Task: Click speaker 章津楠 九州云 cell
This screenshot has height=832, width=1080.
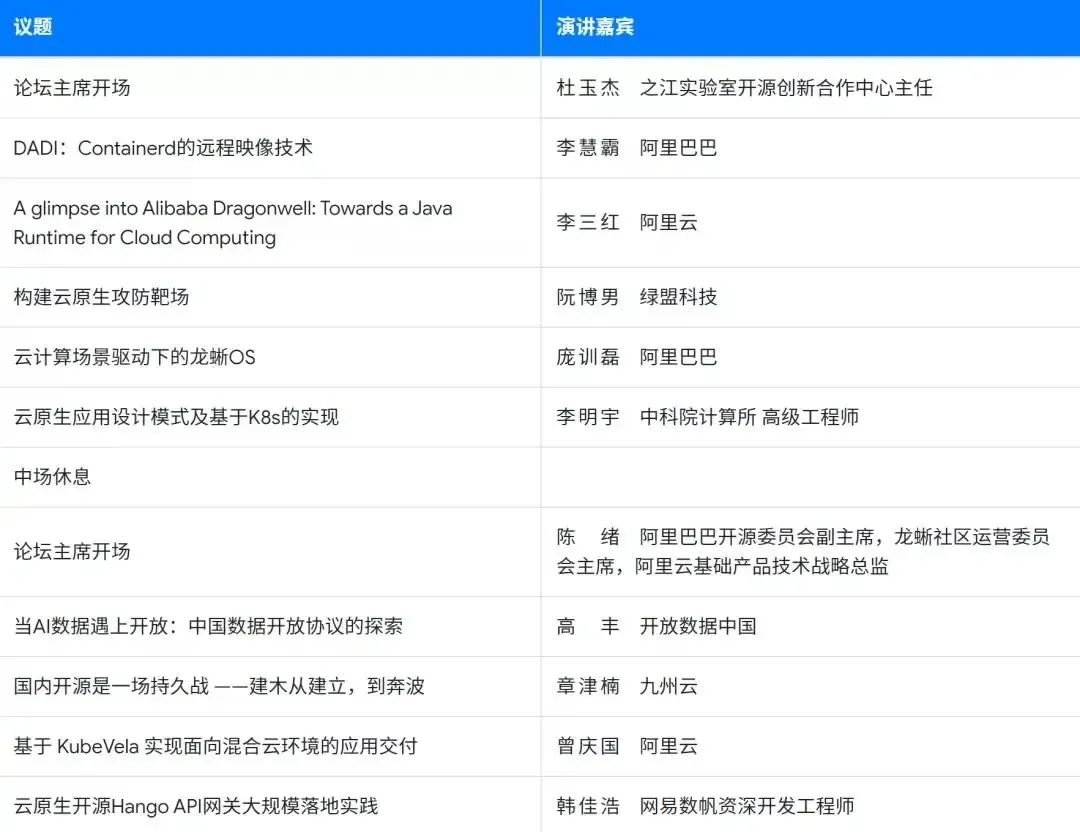Action: (811, 687)
